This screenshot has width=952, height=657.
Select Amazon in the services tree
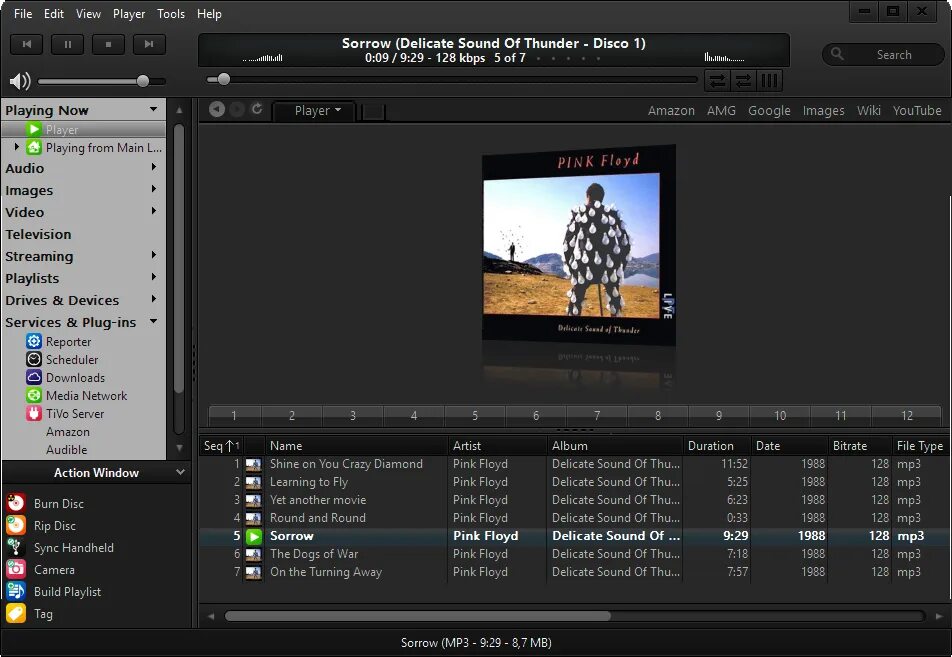pos(68,432)
